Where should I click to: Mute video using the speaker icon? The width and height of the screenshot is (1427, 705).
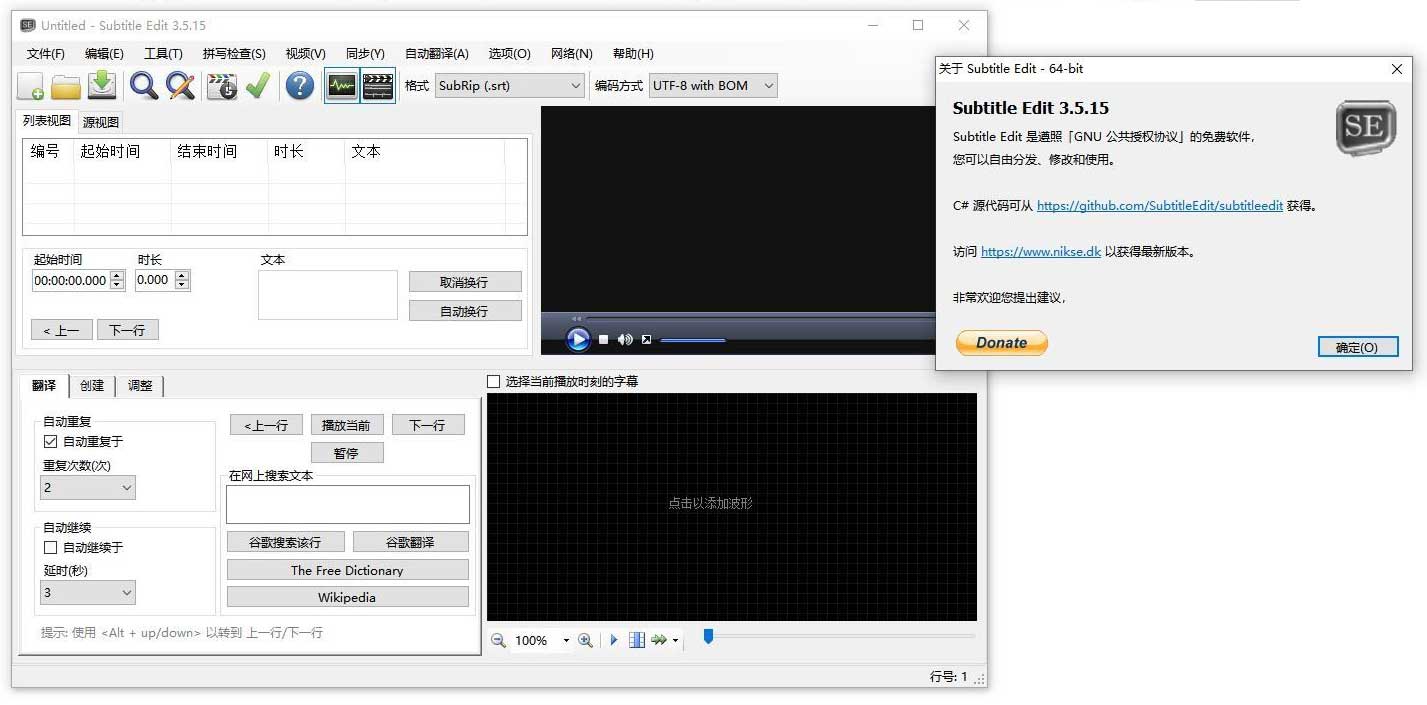point(625,340)
